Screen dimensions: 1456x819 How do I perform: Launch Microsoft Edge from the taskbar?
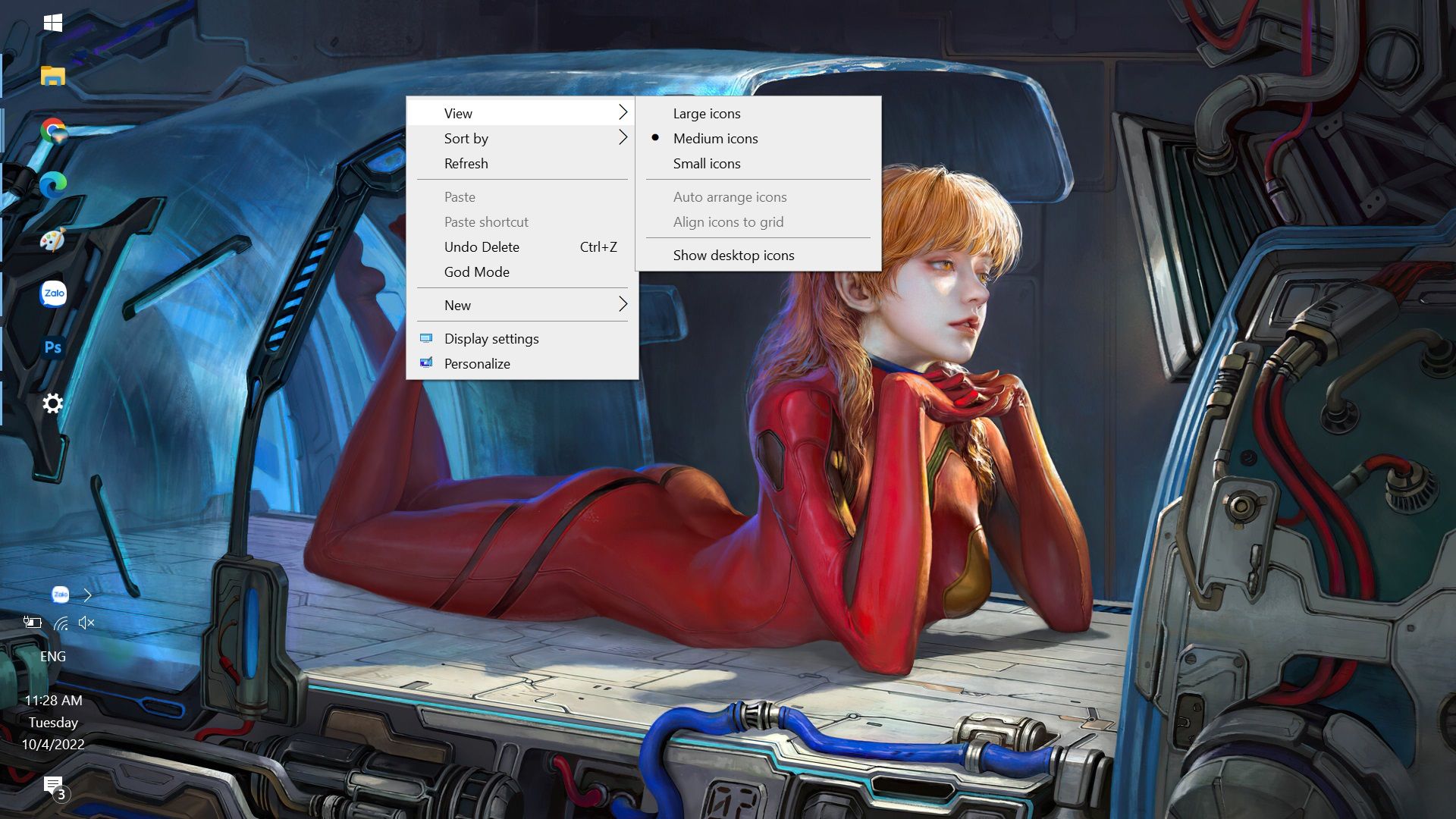click(53, 185)
